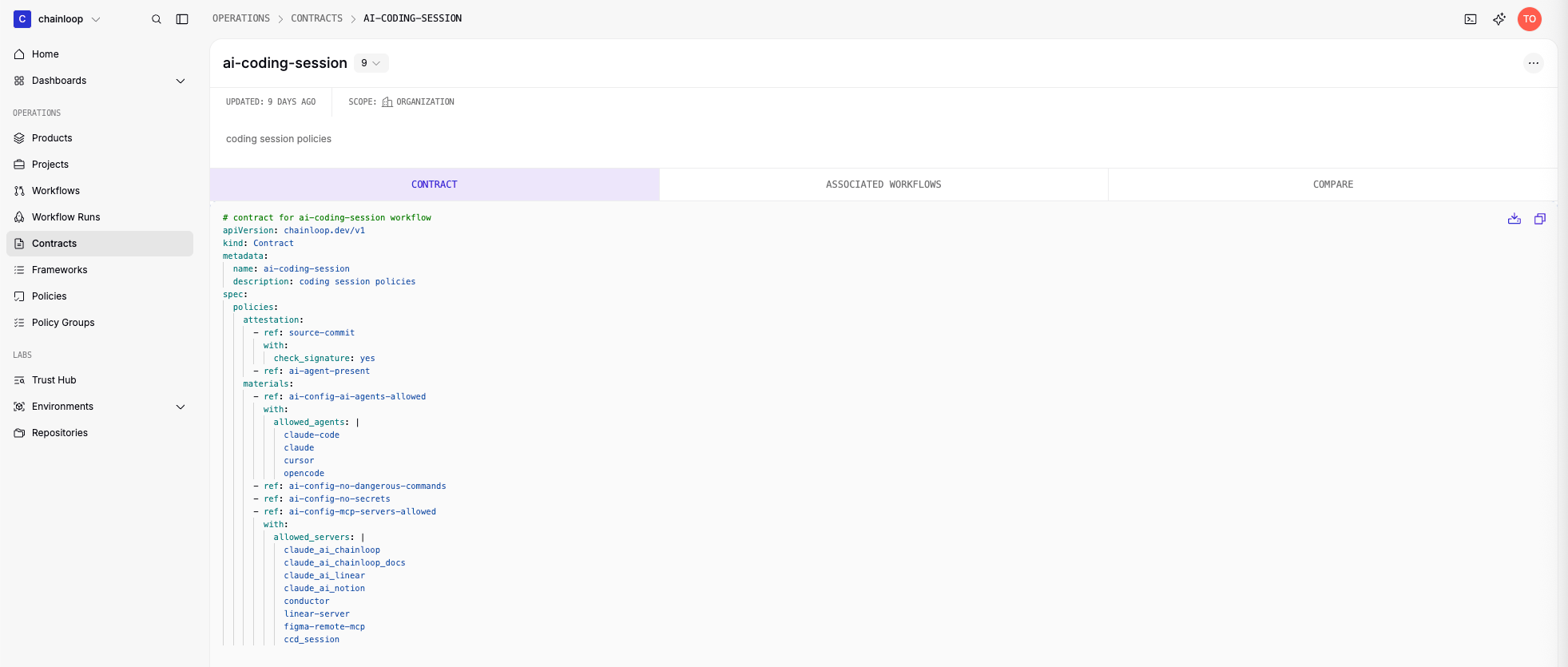The height and width of the screenshot is (667, 1568).
Task: Click 'ref: source-commit' line
Action: coord(309,333)
